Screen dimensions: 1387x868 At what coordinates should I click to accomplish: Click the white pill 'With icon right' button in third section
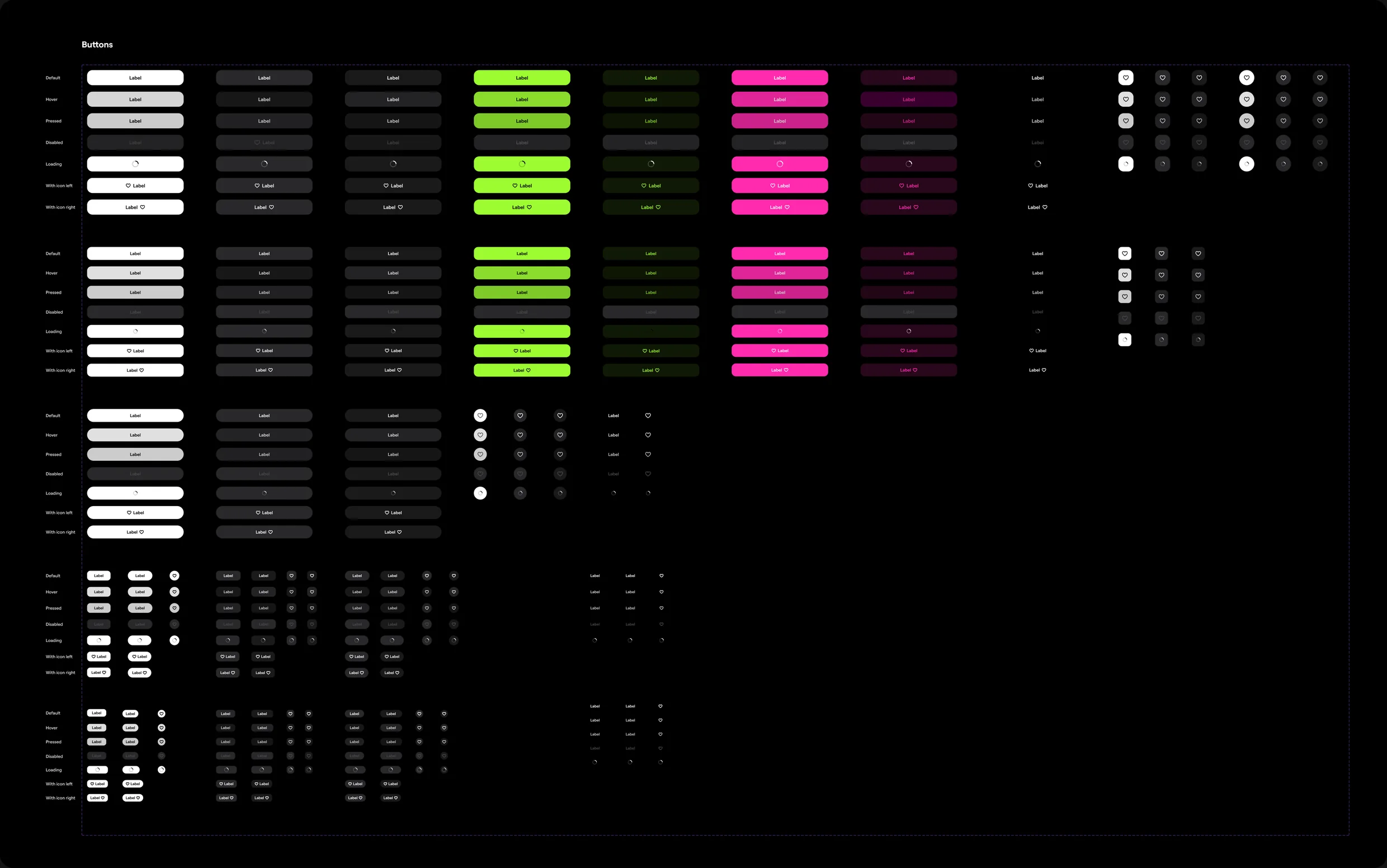tap(135, 532)
